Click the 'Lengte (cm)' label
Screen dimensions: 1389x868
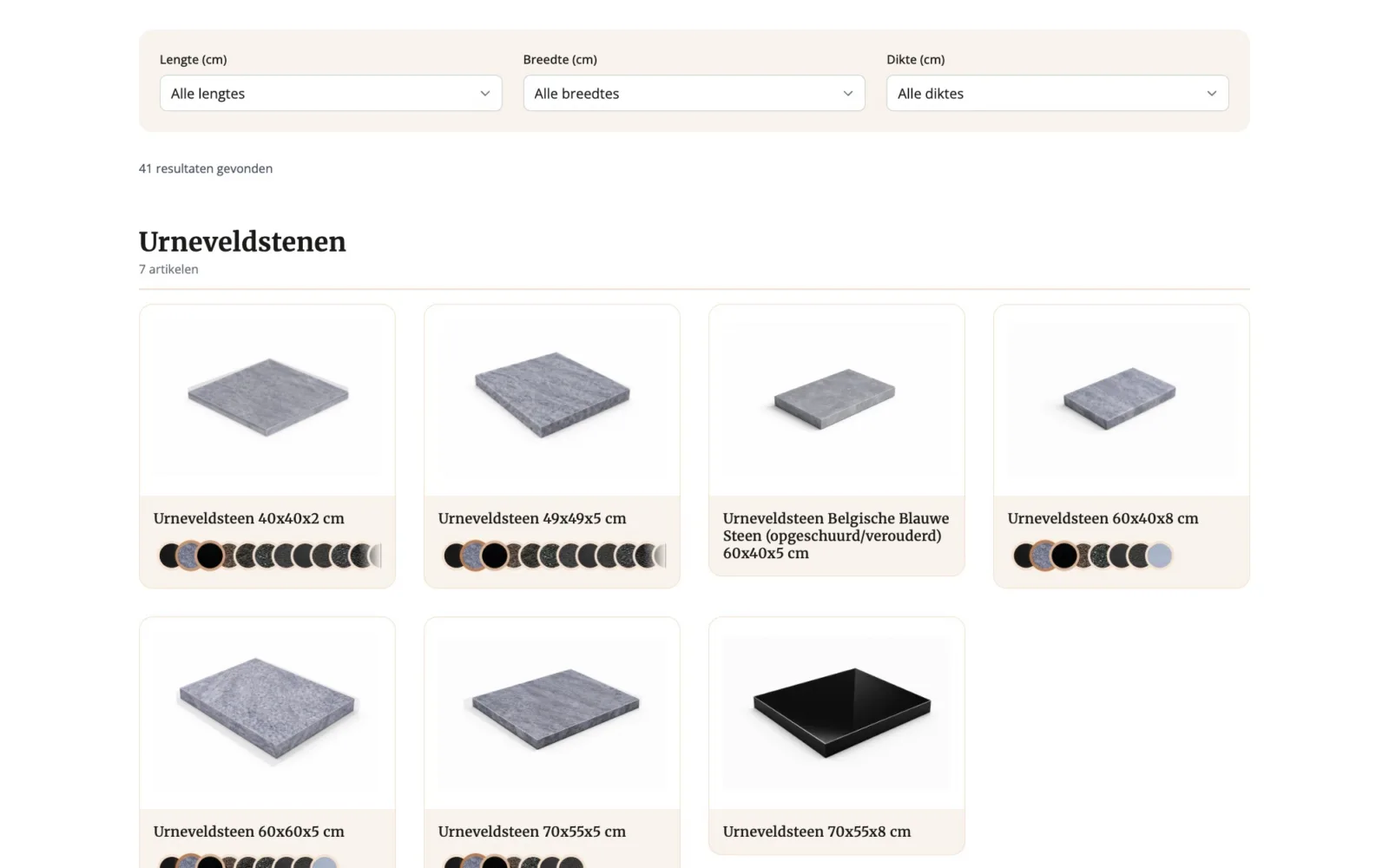[194, 59]
